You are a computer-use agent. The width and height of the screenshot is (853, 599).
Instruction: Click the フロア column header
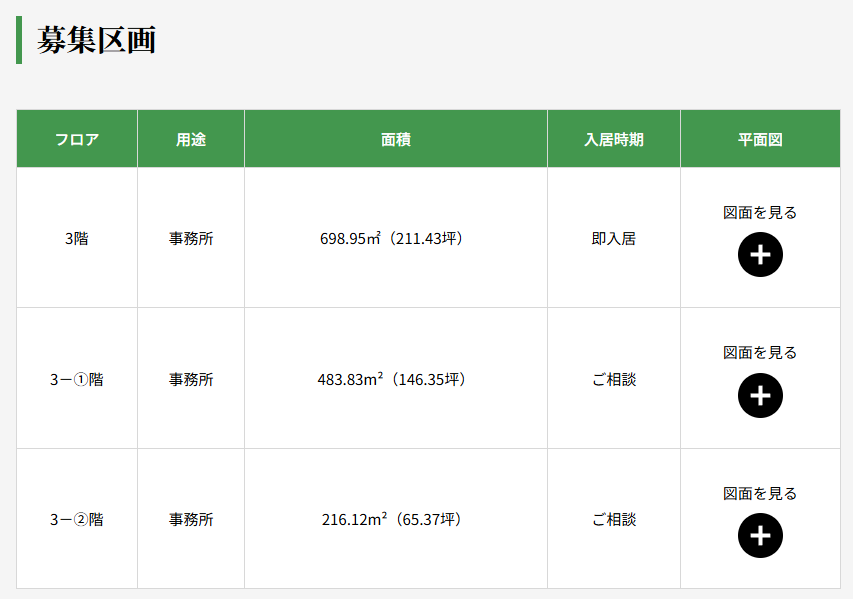77,139
